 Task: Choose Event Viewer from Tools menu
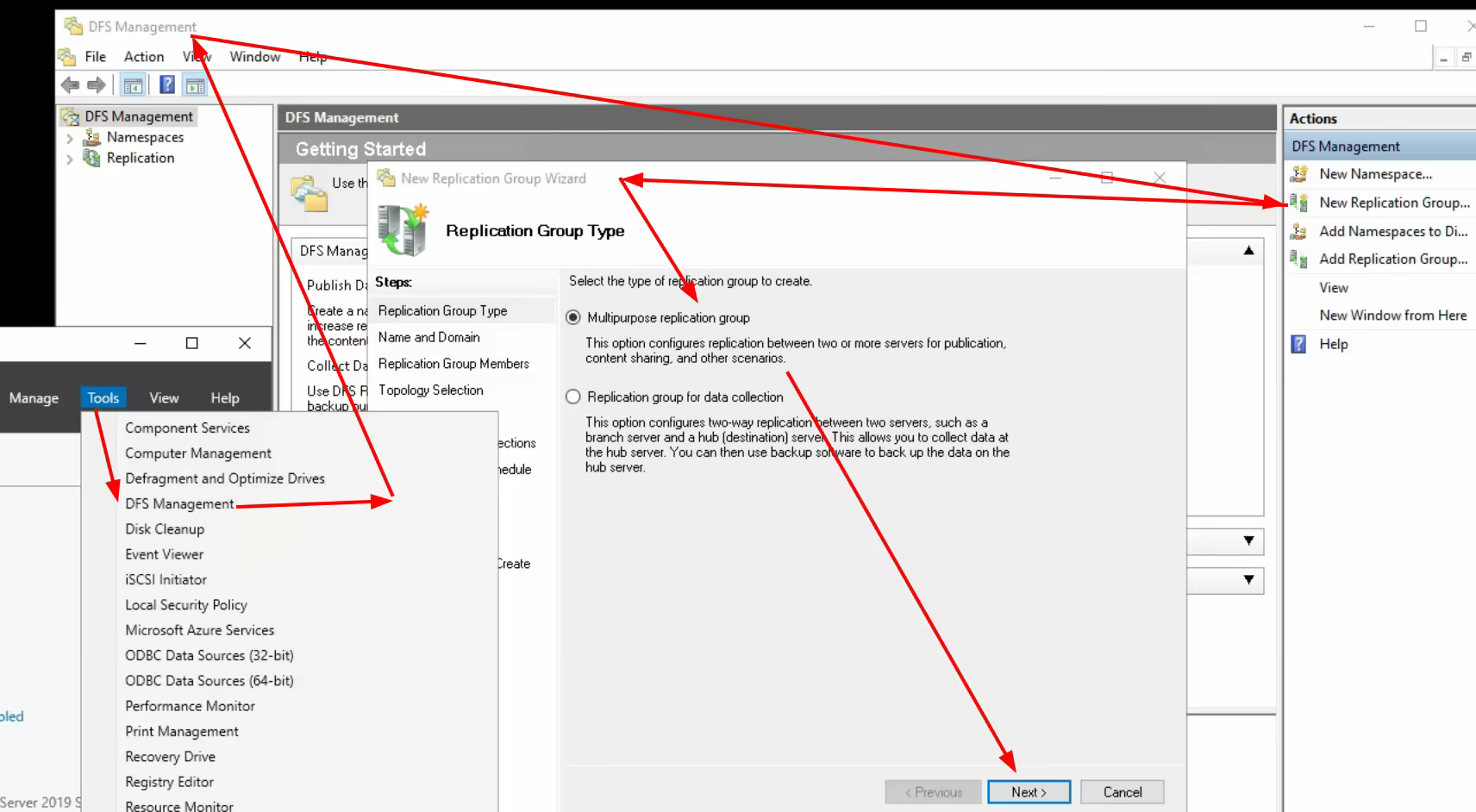pos(165,554)
